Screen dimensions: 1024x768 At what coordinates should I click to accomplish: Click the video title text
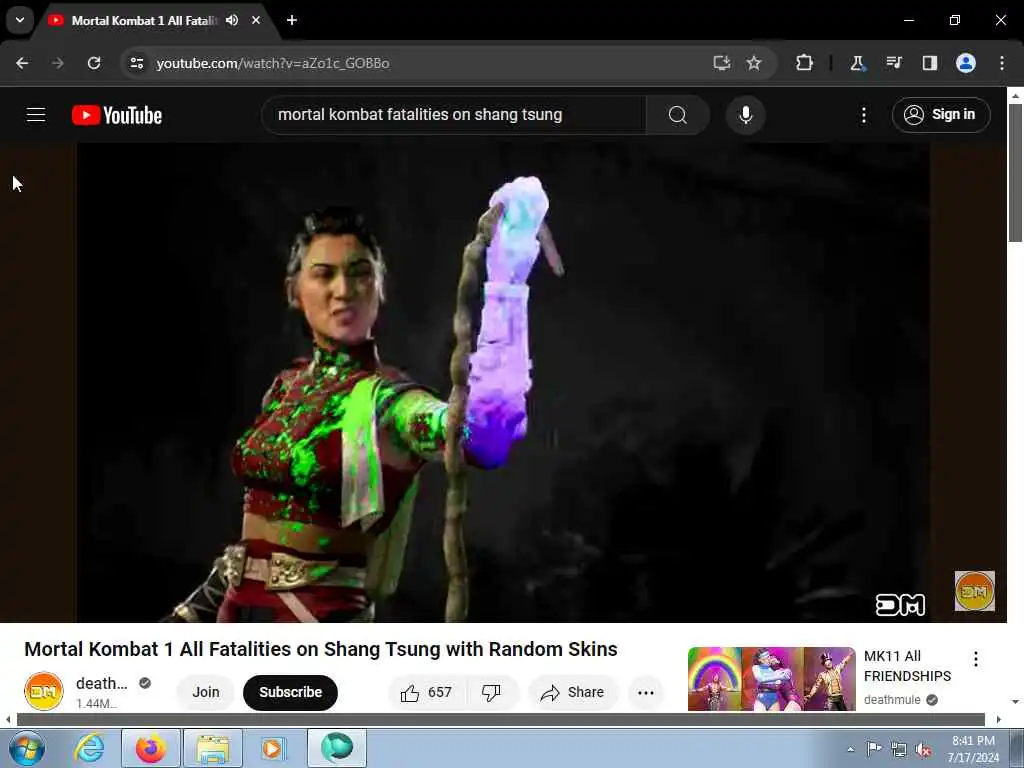321,649
